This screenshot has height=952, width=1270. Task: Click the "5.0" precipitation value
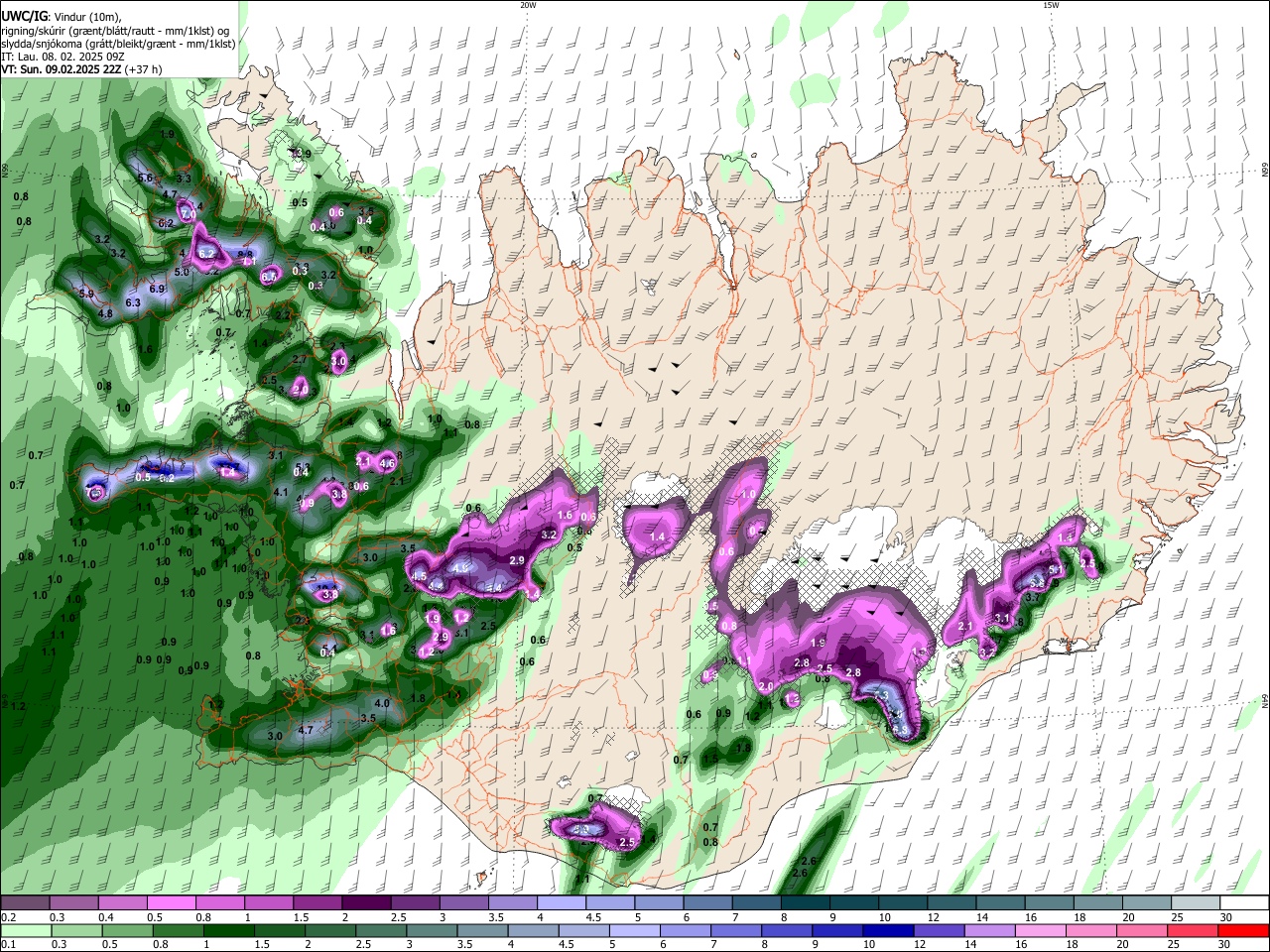(182, 272)
